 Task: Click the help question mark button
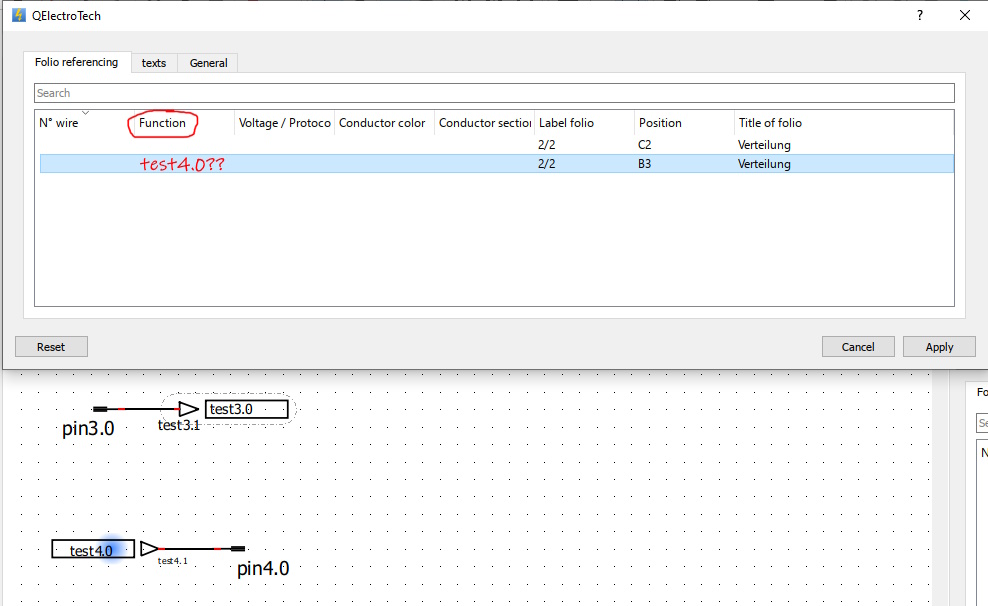coord(919,16)
